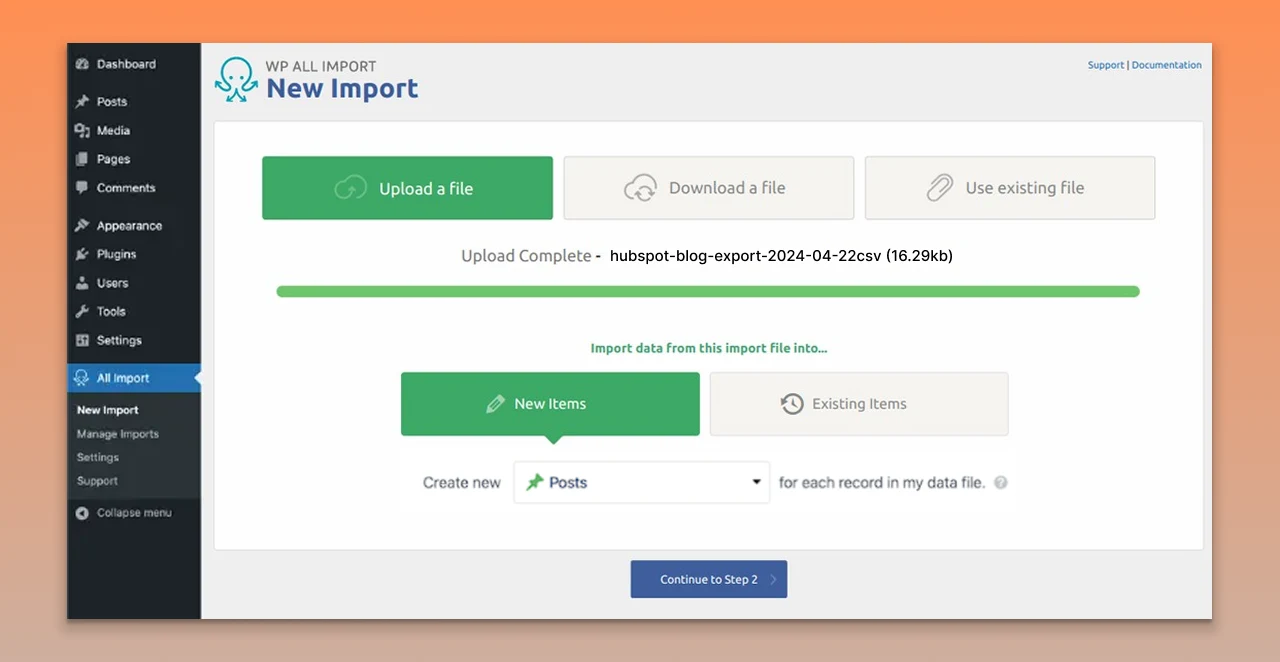Click the WP All Import octopus logo
Screen dimensions: 1280x662
click(x=236, y=80)
